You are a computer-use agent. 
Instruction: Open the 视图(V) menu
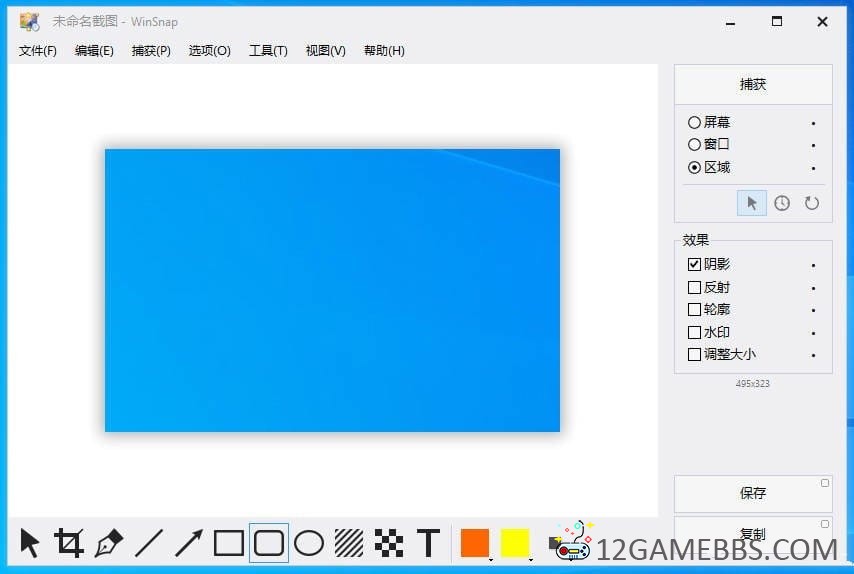326,51
